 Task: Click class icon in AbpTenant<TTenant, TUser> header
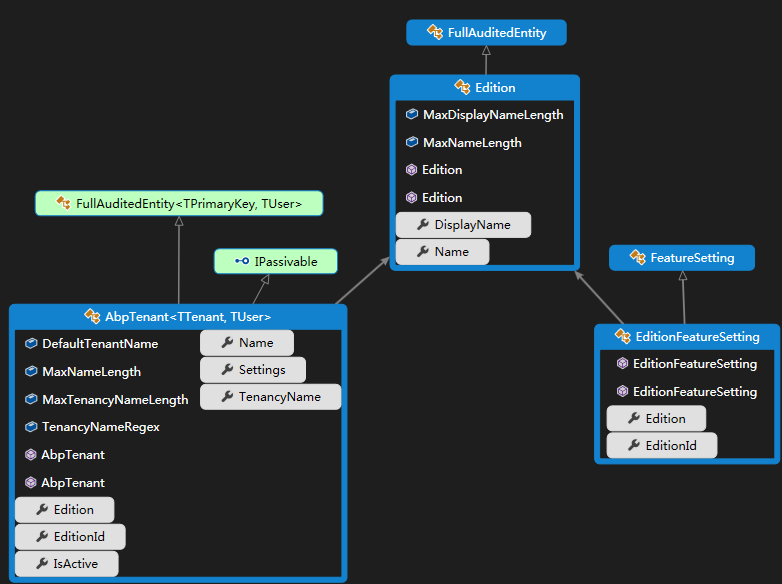click(92, 316)
